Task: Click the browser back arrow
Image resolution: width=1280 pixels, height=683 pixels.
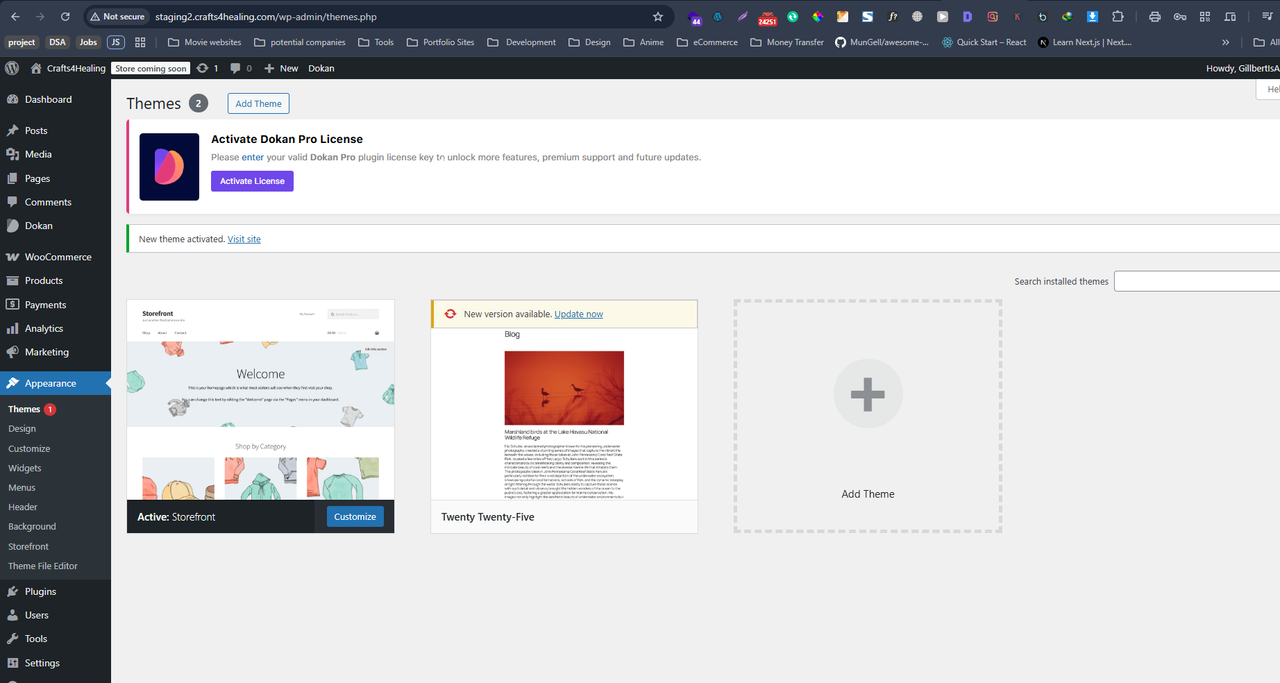Action: [15, 17]
